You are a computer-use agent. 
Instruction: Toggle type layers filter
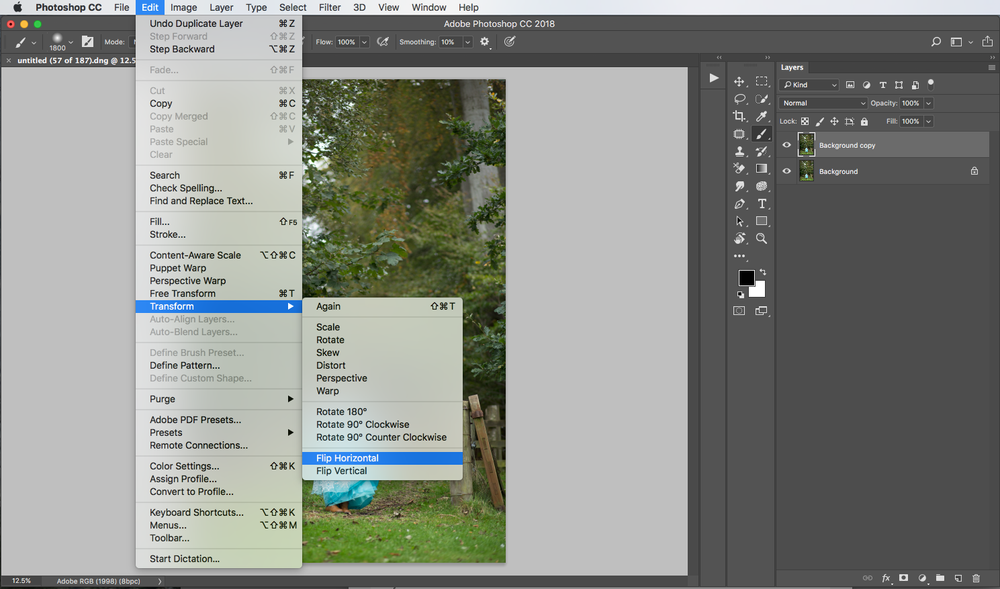883,85
